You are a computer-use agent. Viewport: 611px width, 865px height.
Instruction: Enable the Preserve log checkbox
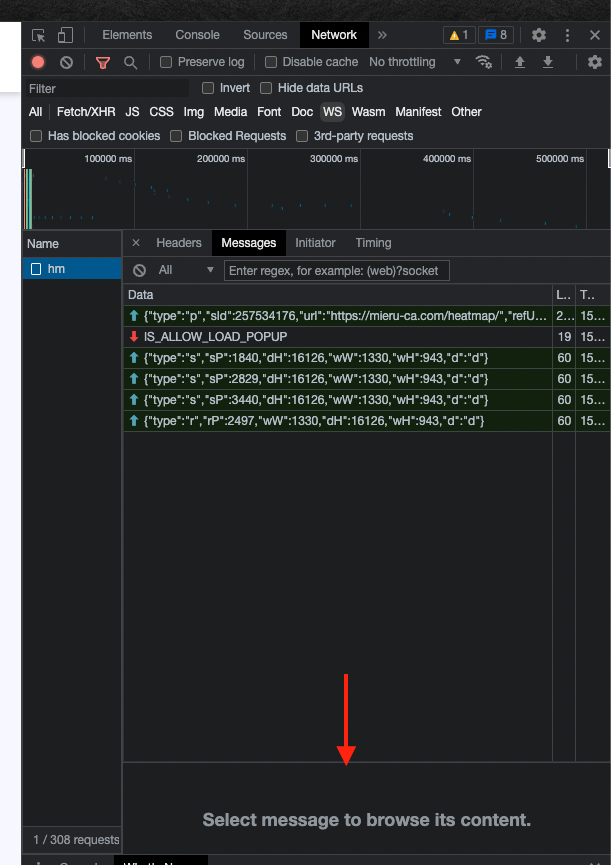(166, 62)
